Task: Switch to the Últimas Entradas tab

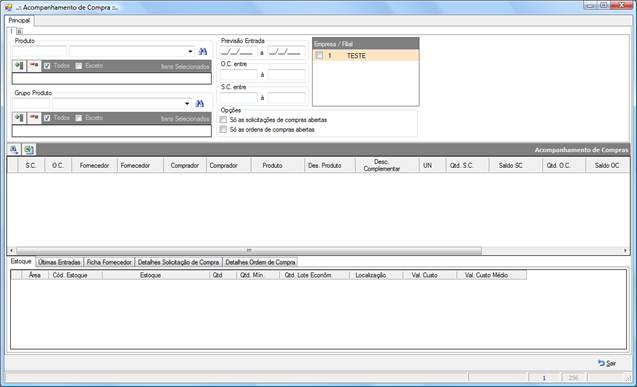Action: click(59, 262)
